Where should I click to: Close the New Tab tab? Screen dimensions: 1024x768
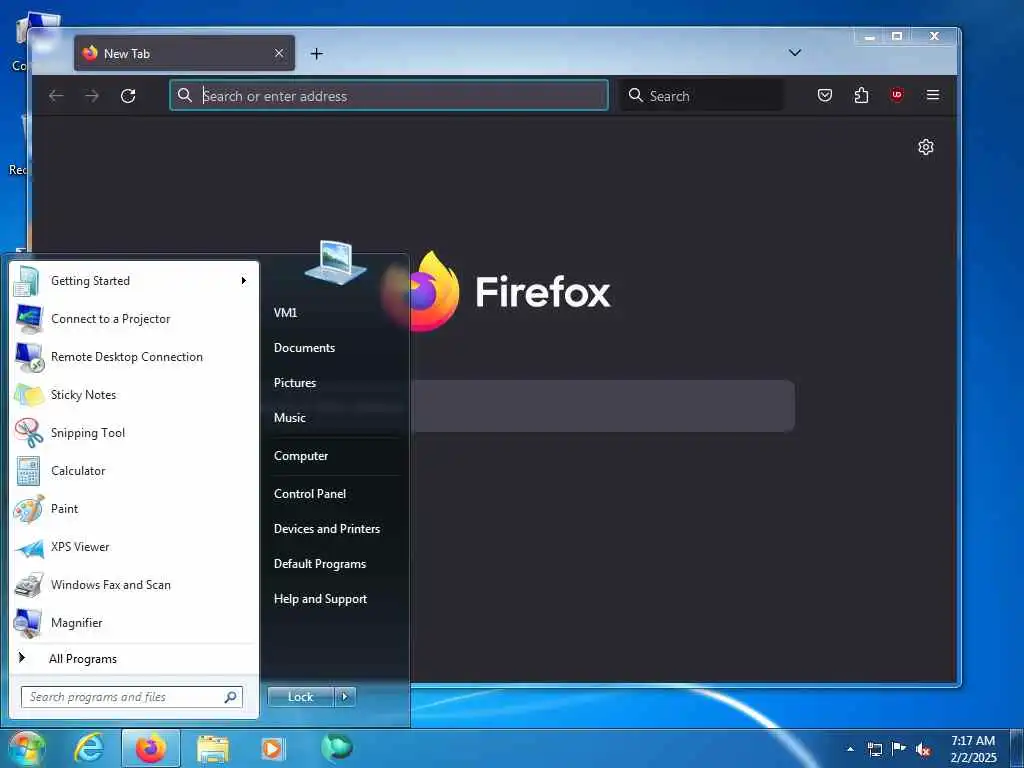[279, 54]
